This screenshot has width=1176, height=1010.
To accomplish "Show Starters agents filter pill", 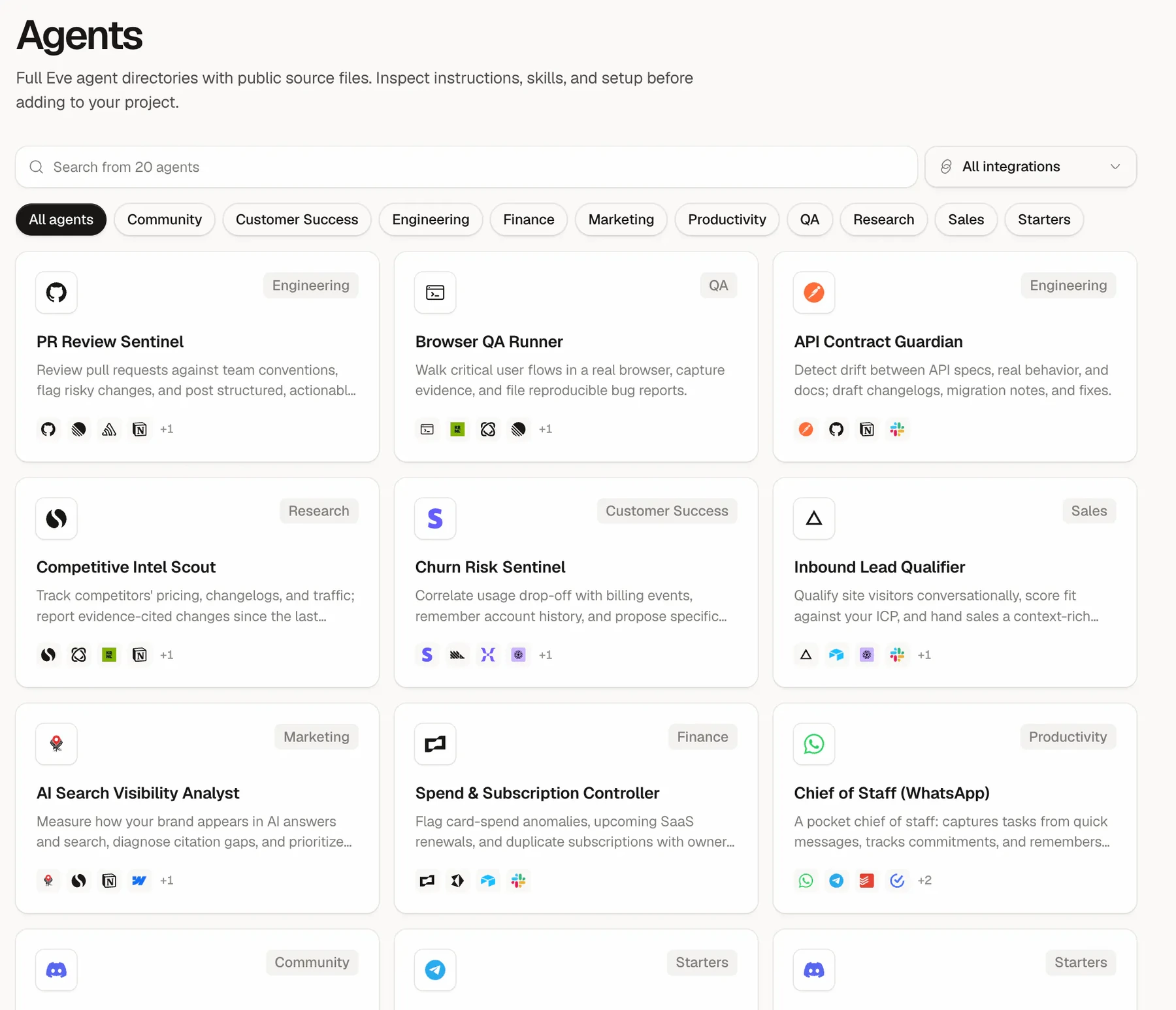I will click(1044, 220).
